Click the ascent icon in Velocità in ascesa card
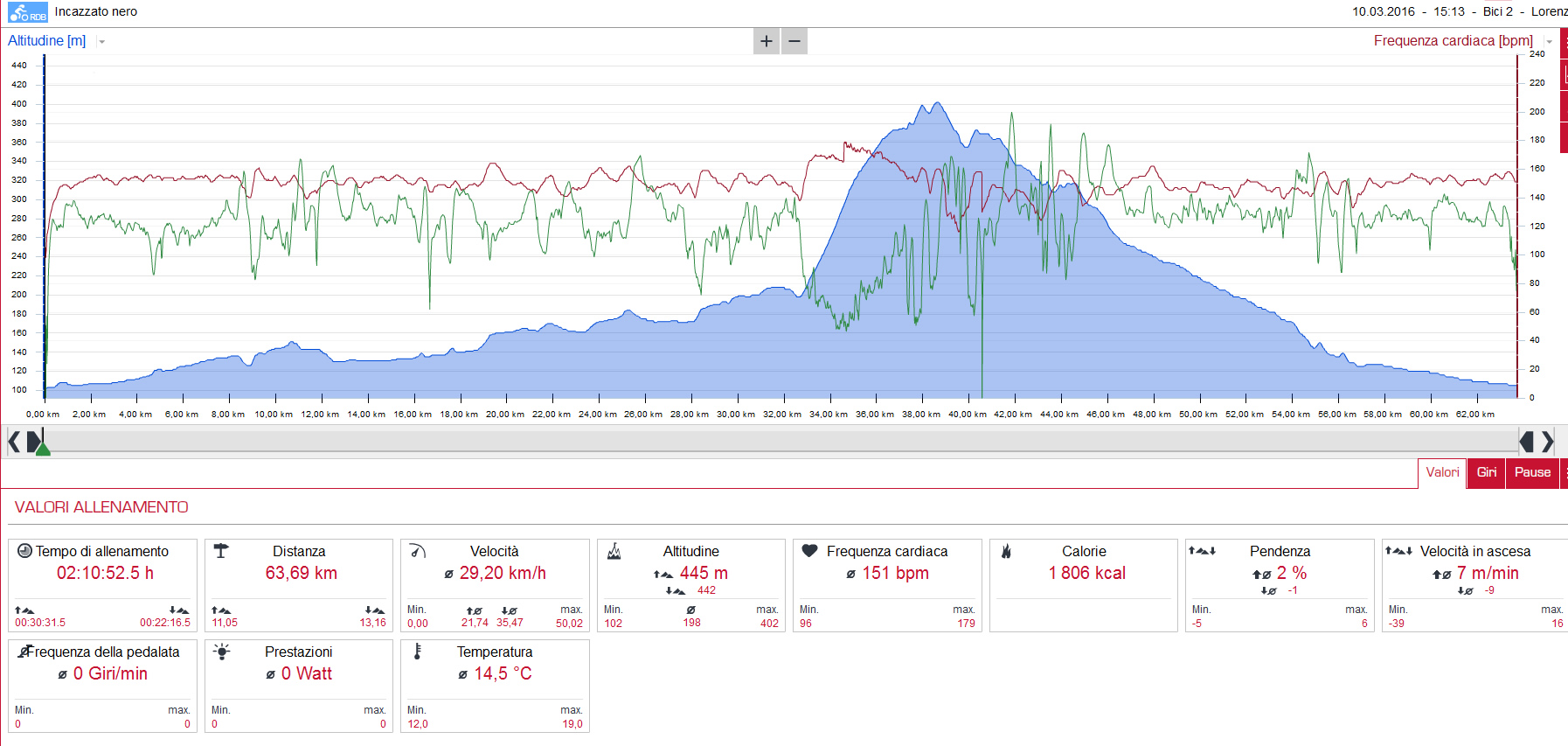1568x746 pixels. pos(1398,551)
